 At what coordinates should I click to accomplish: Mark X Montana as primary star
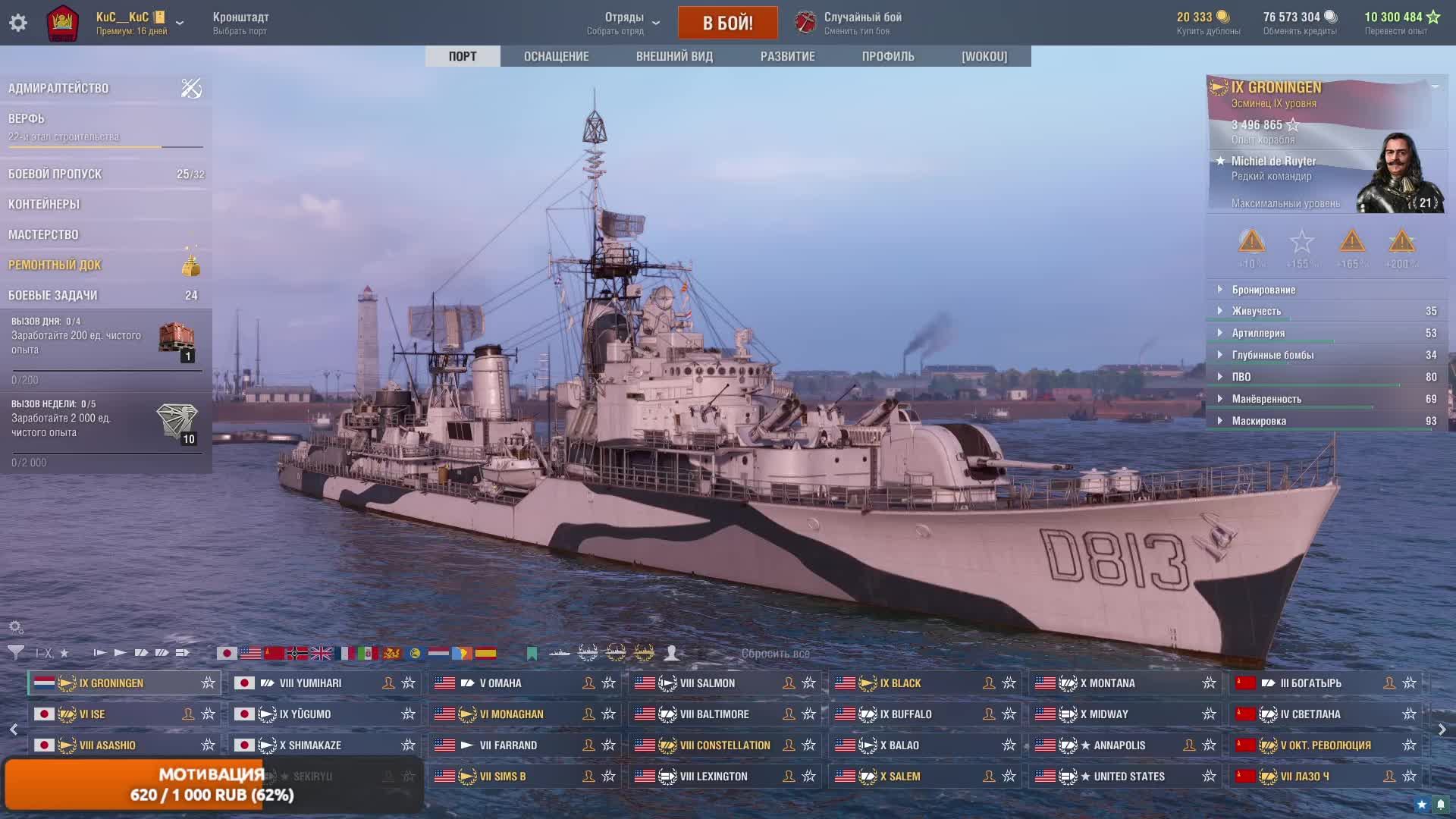(1209, 683)
